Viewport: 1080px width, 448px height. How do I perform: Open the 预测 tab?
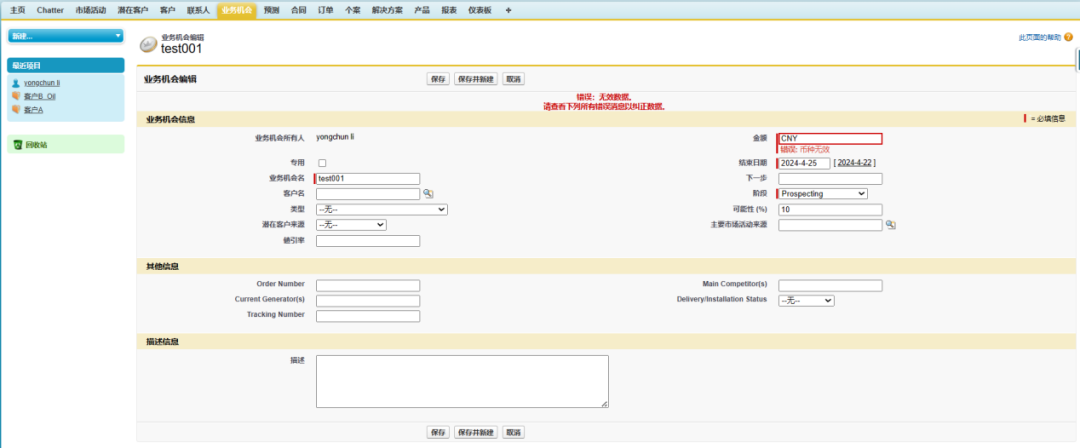(271, 10)
